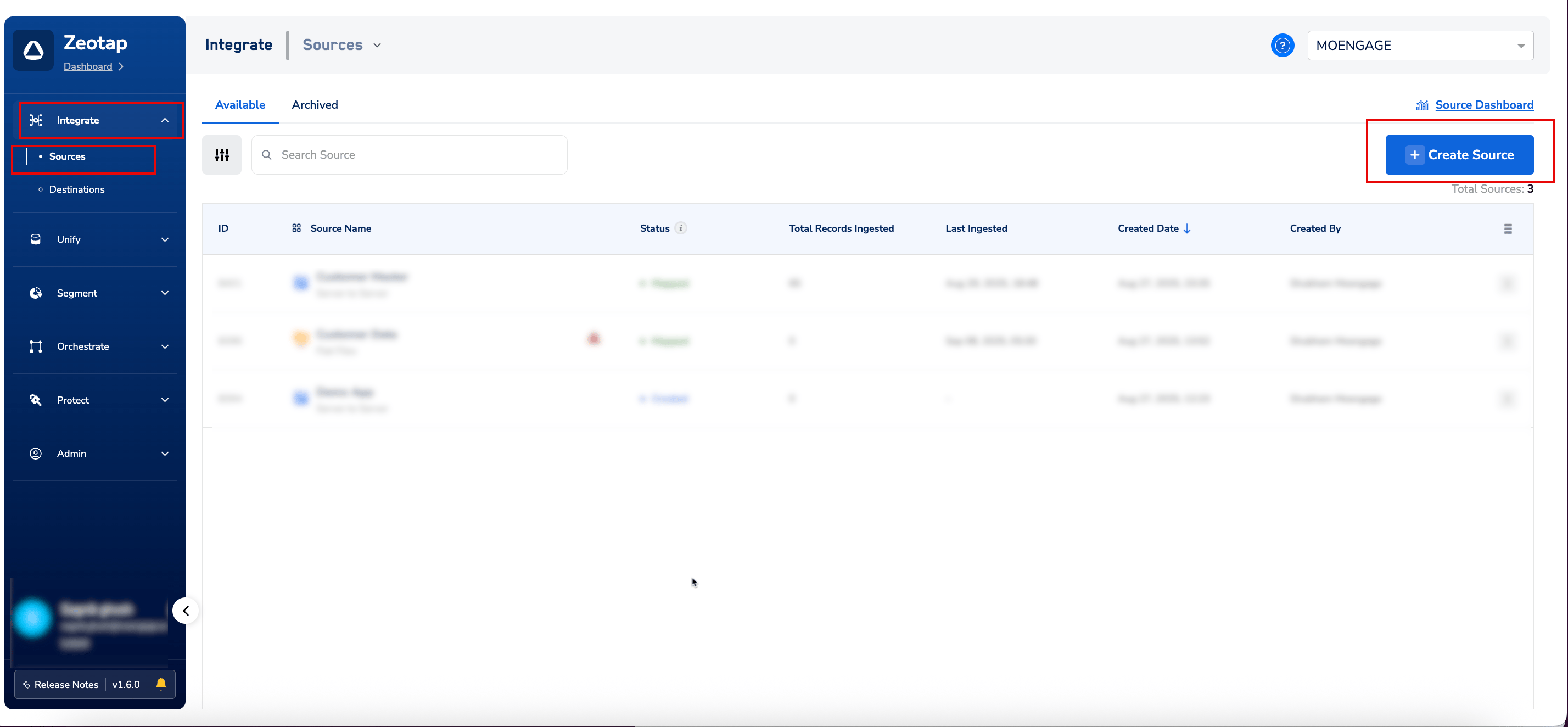
Task: Click the Unify database icon
Action: click(36, 239)
